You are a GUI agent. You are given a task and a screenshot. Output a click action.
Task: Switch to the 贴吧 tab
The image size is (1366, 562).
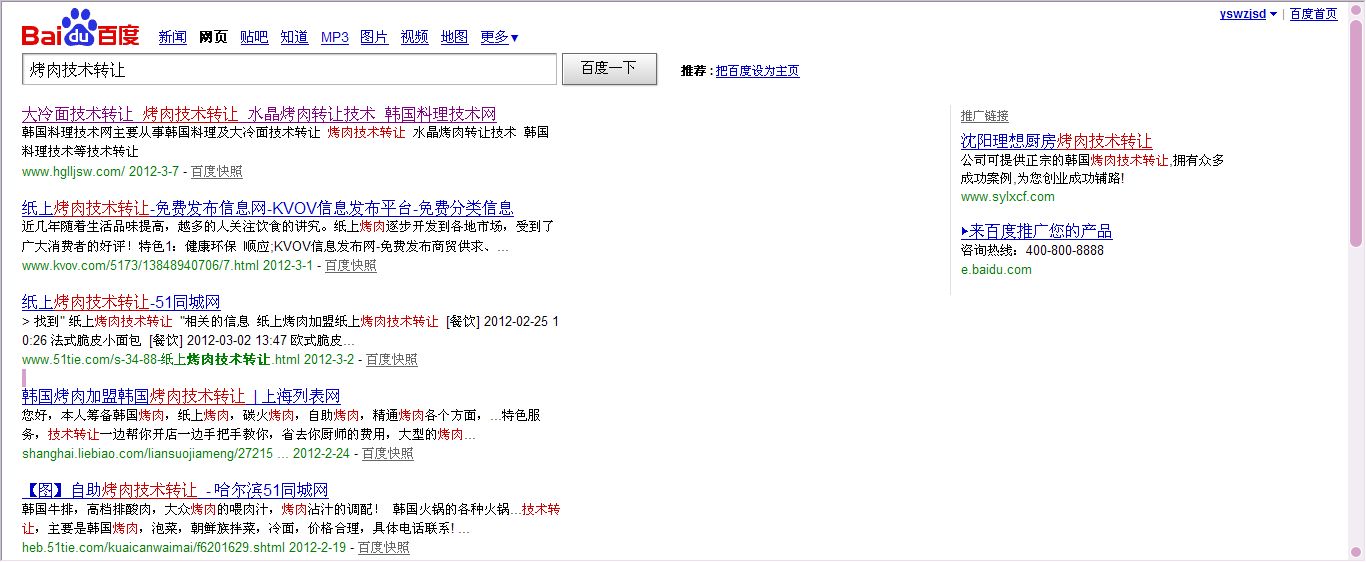point(254,38)
